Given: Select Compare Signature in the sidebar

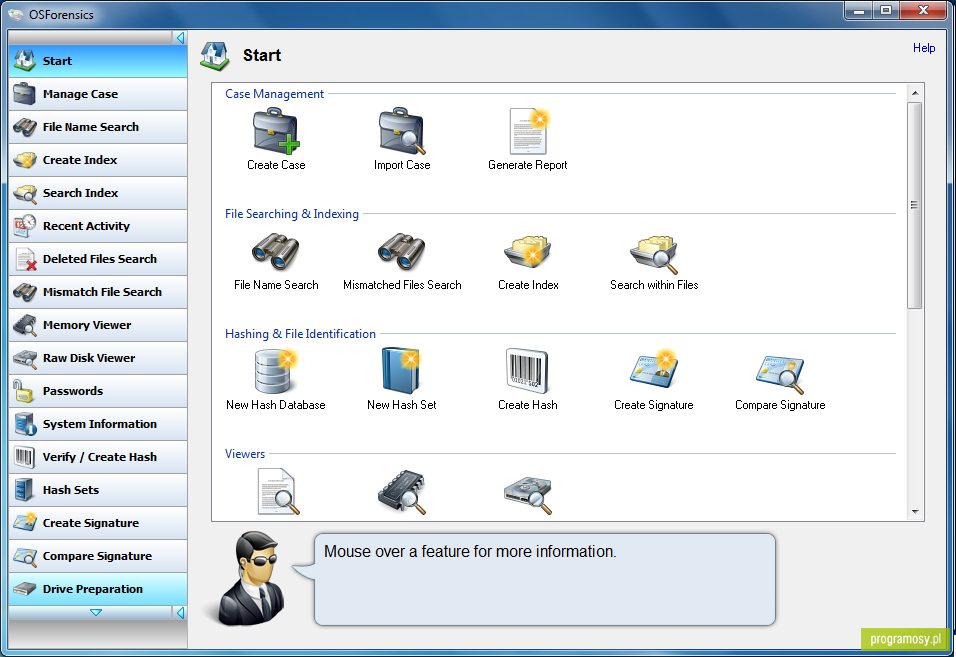Looking at the screenshot, I should (98, 555).
